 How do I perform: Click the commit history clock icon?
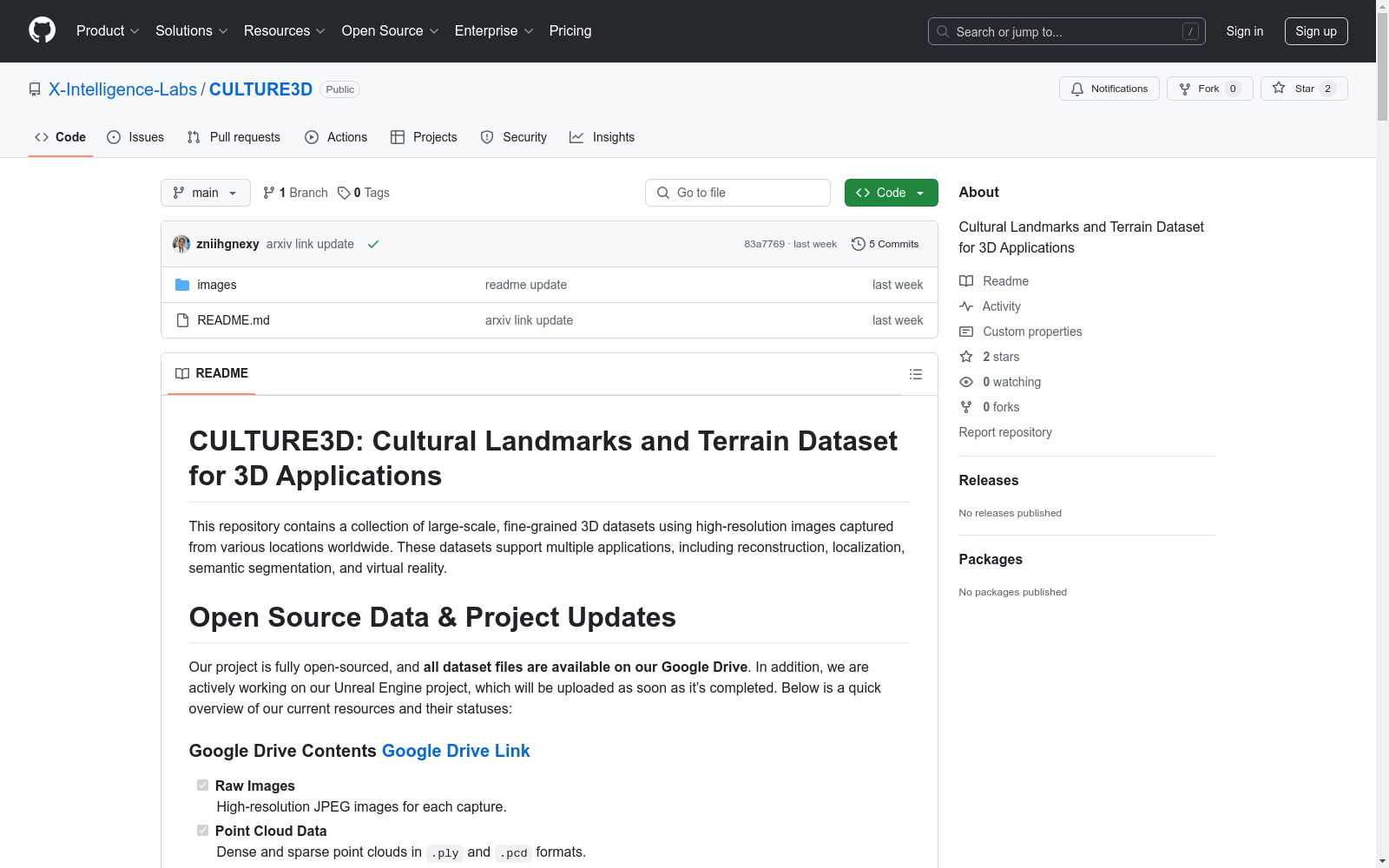[859, 244]
